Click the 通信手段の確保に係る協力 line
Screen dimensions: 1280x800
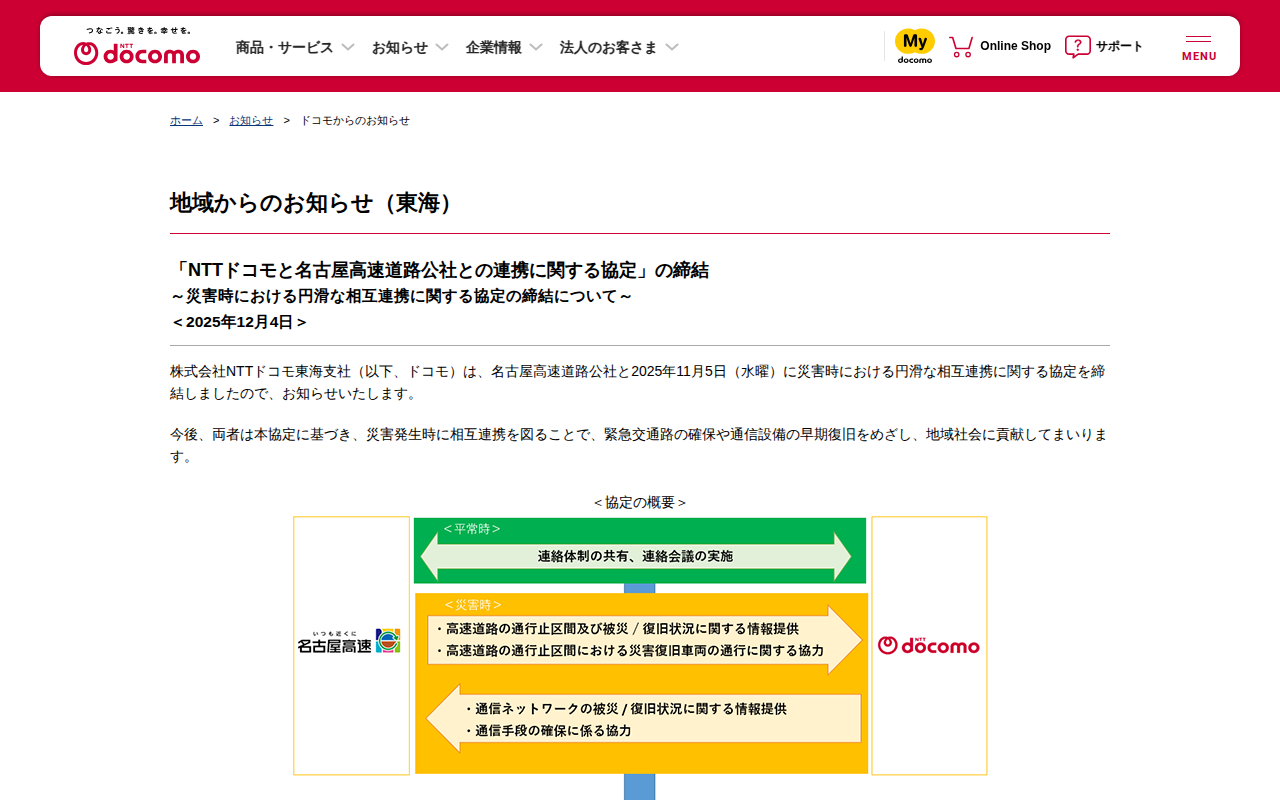click(547, 730)
